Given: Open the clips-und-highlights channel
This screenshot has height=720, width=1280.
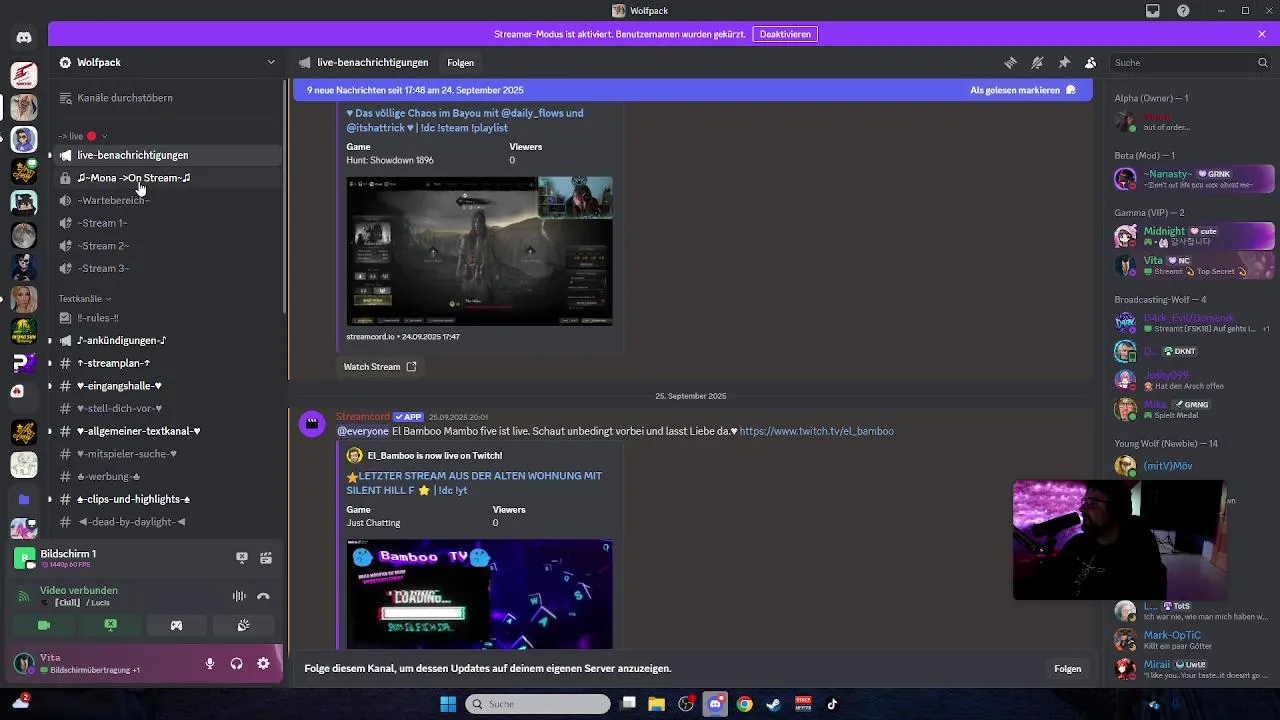Looking at the screenshot, I should (167, 499).
